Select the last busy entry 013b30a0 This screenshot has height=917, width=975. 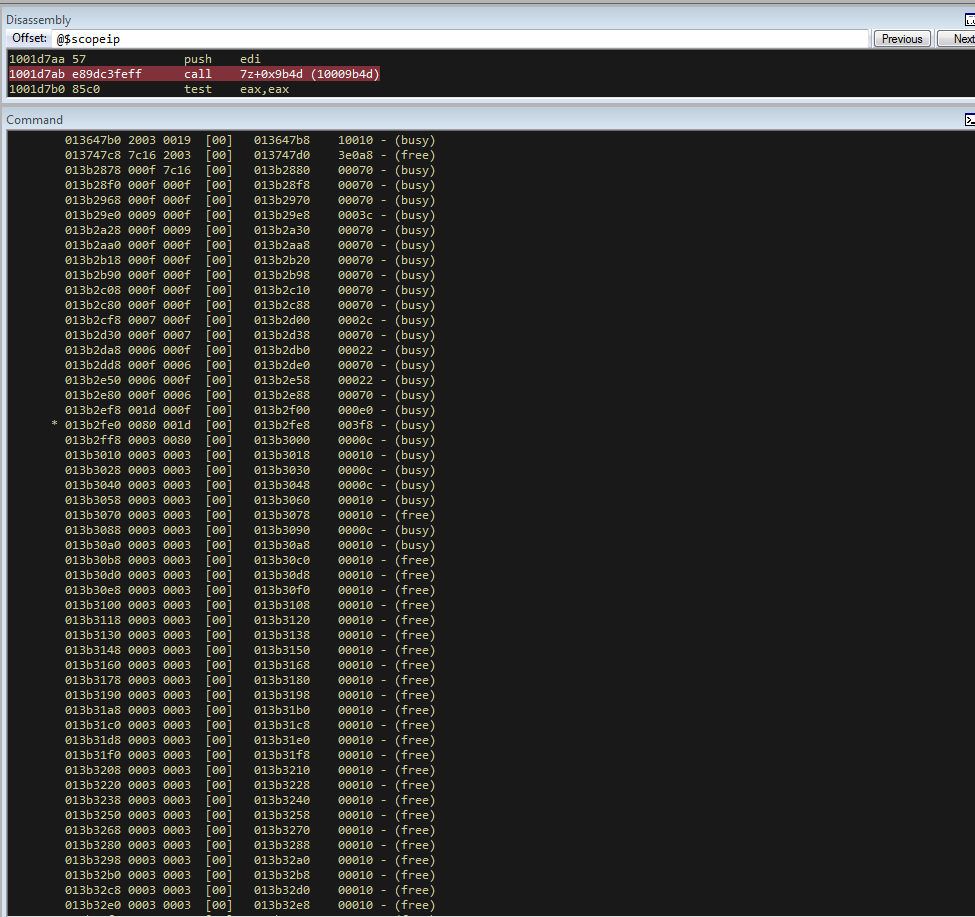pyautogui.click(x=250, y=545)
